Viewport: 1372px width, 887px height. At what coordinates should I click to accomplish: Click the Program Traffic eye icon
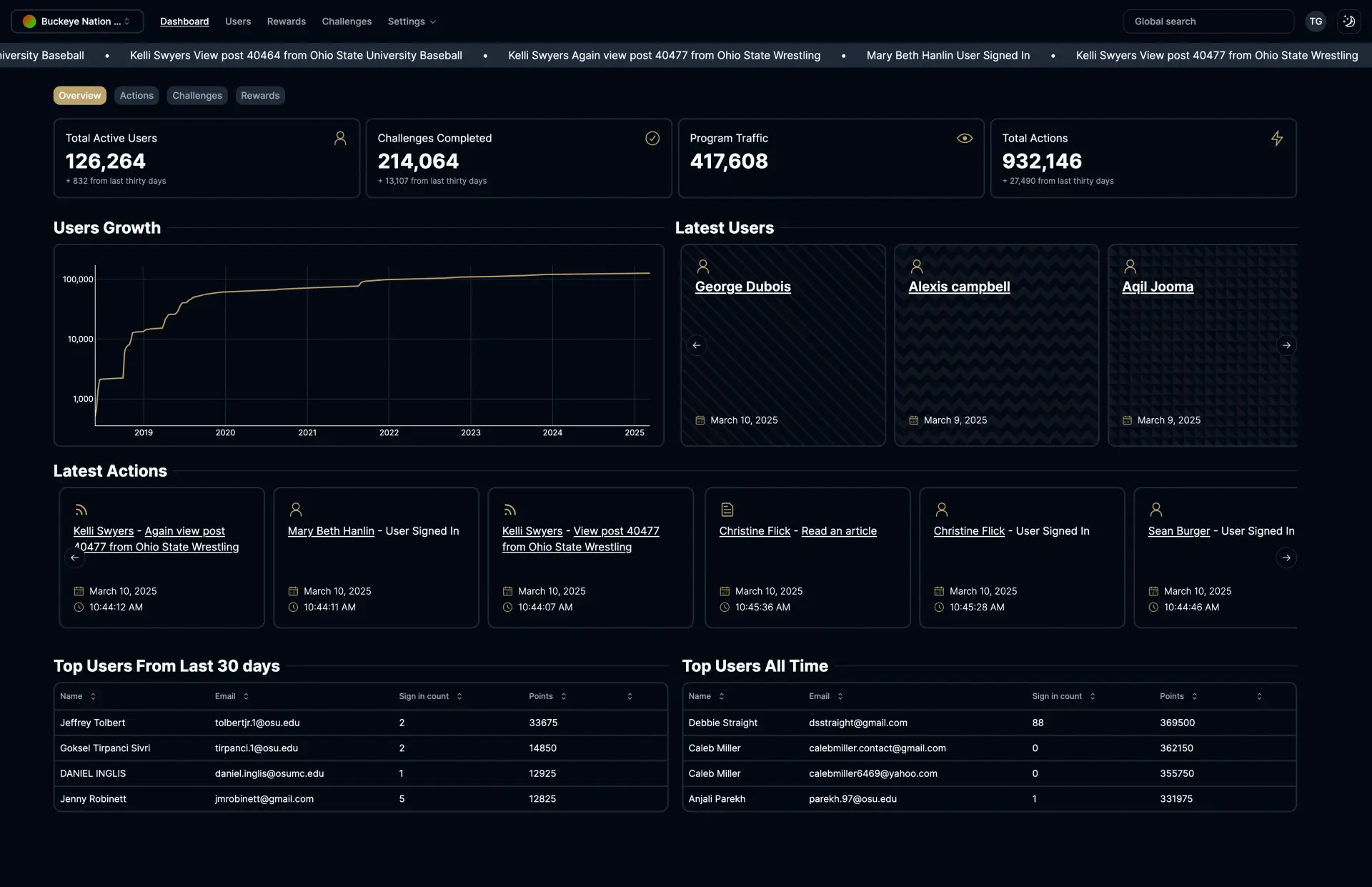click(x=964, y=139)
